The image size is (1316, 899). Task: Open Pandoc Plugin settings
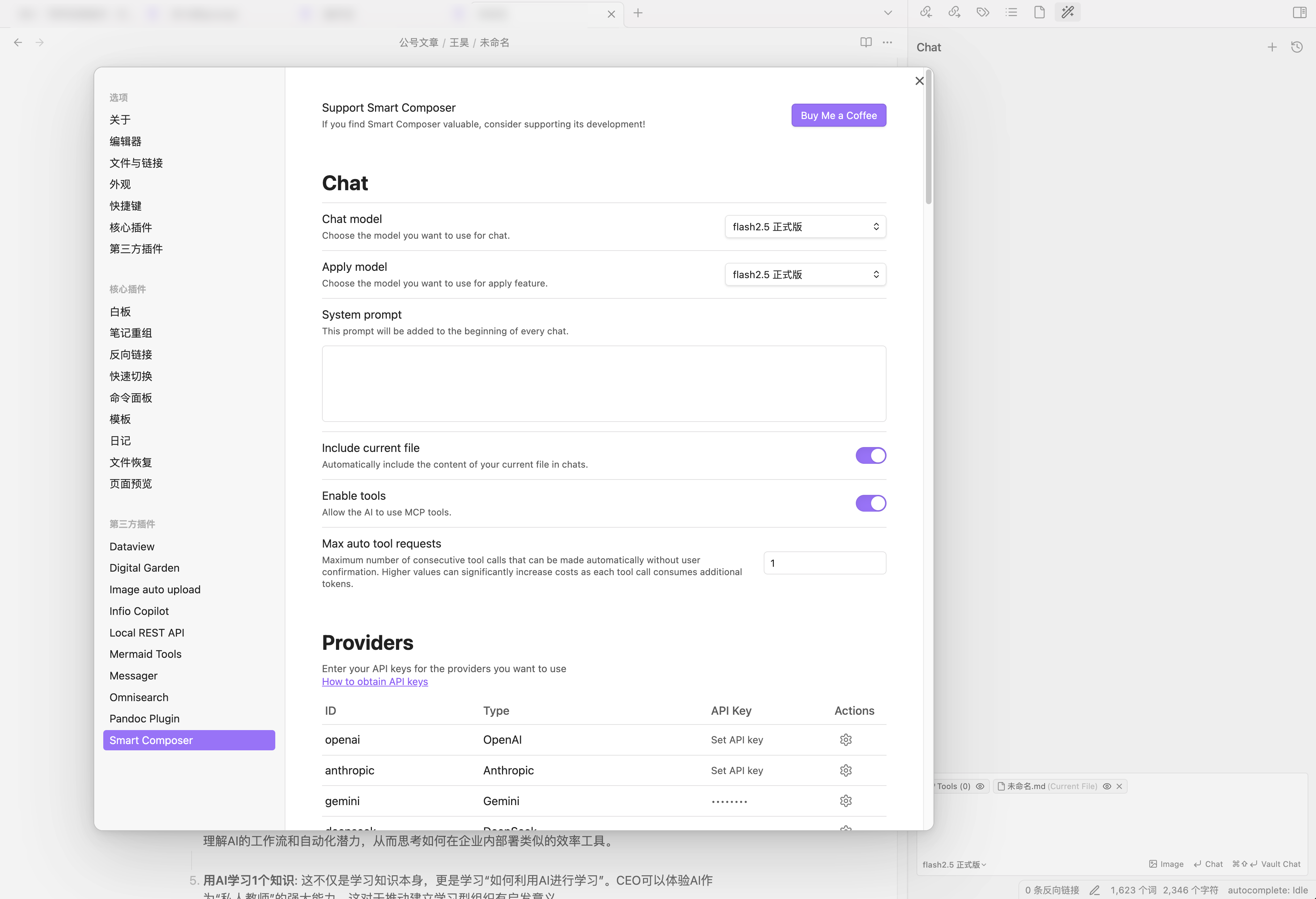(144, 719)
